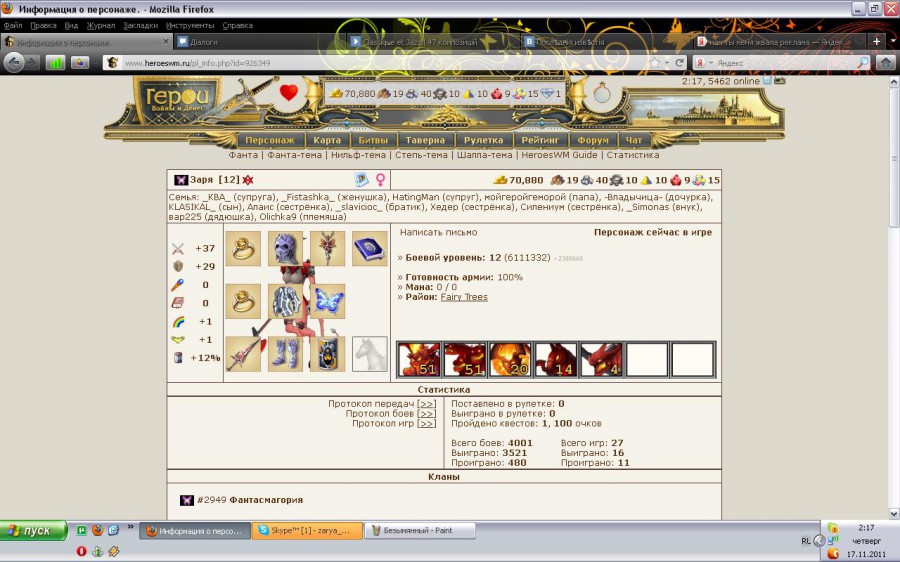Image resolution: width=900 pixels, height=562 pixels.
Task: Click the boots equipment slot
Action: (x=286, y=353)
